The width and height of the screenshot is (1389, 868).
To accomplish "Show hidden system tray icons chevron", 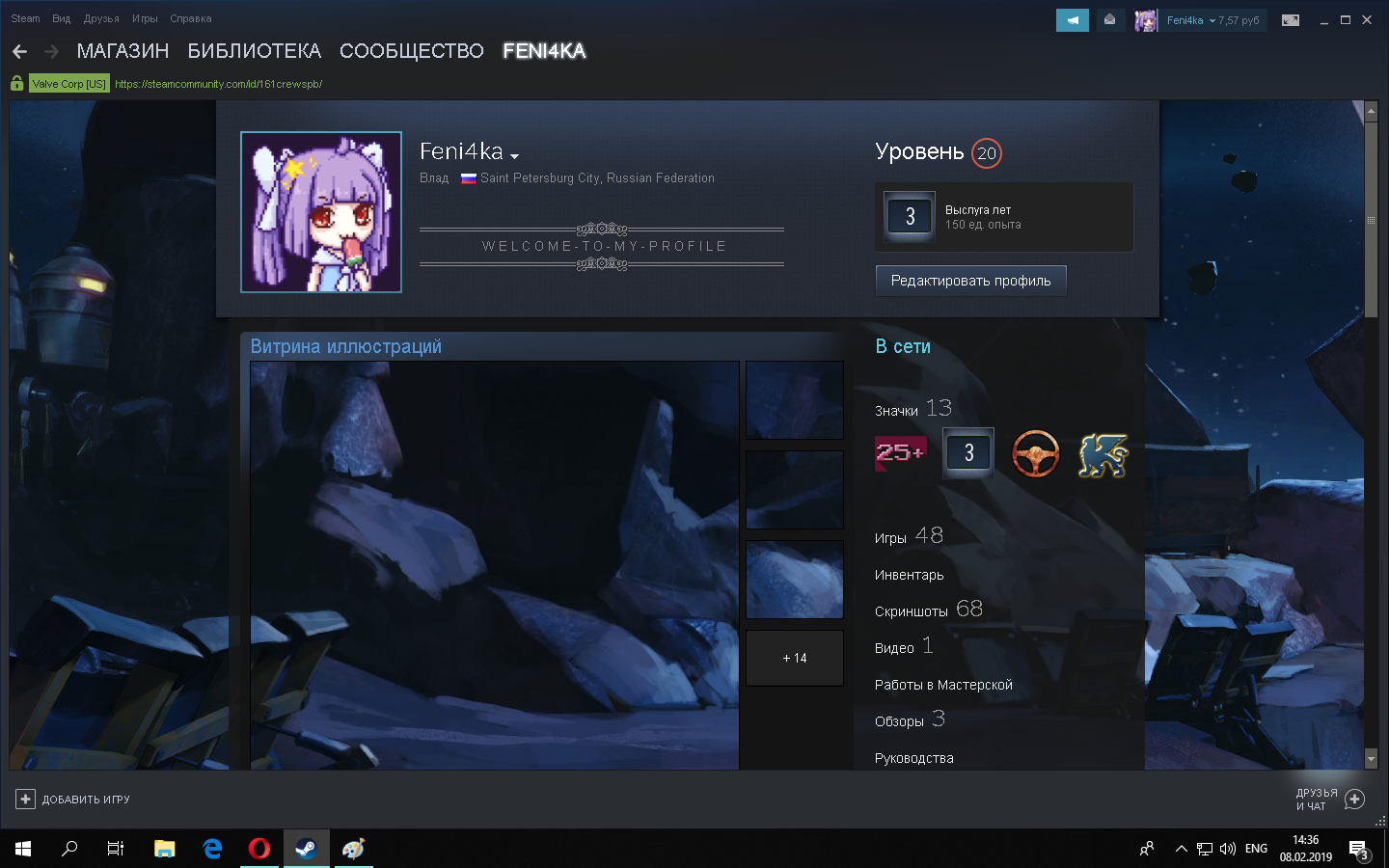I will click(1181, 849).
